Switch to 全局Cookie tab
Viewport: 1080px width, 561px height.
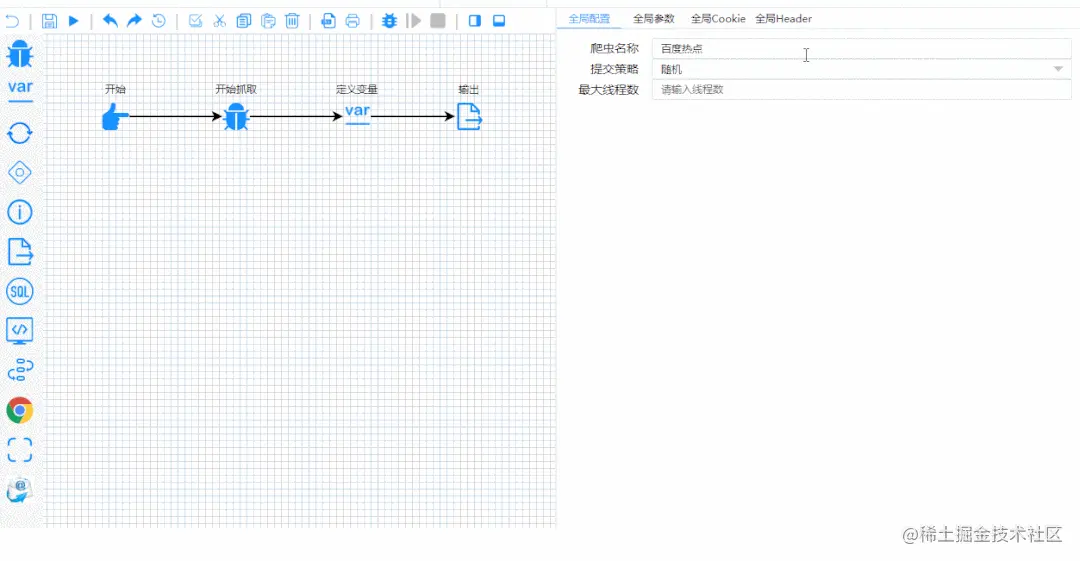(x=718, y=19)
